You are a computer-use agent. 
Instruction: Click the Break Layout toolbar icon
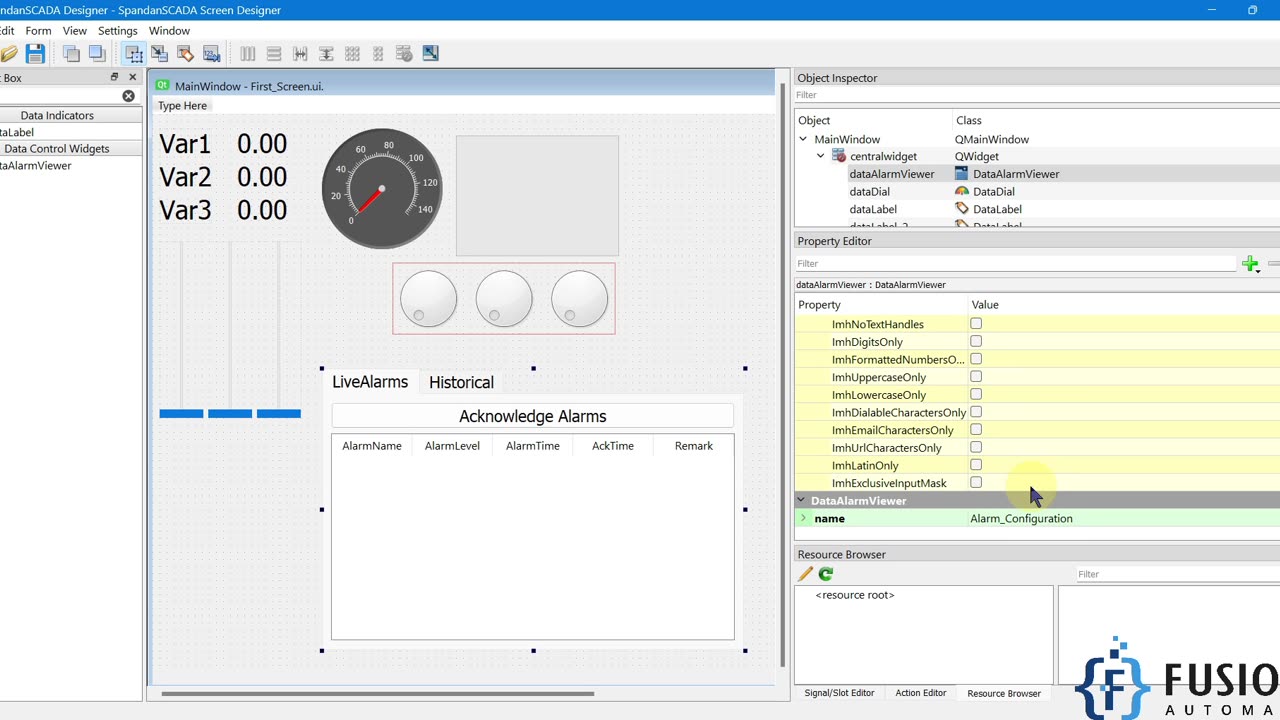(x=404, y=53)
